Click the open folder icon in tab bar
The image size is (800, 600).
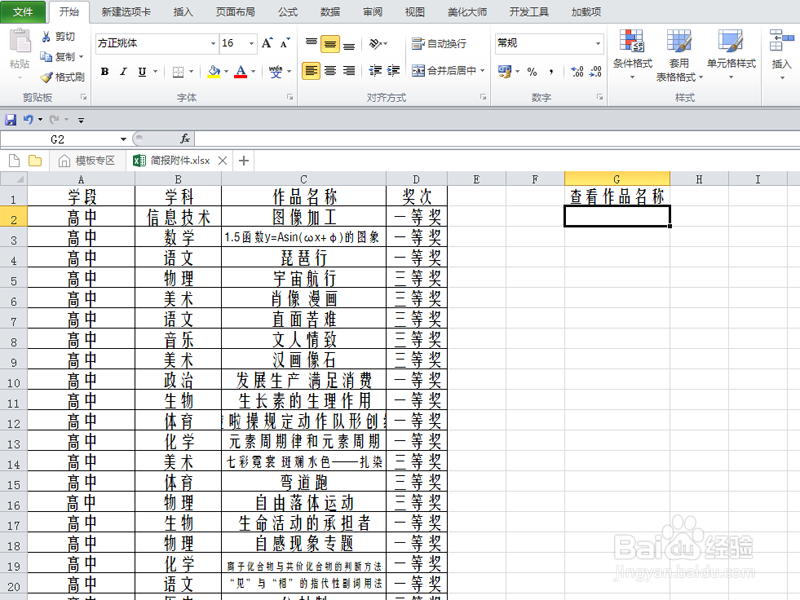tap(35, 161)
